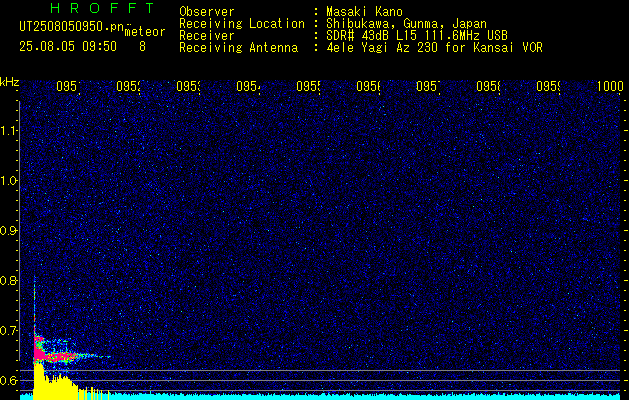
Task: Click the meteor count value 8
Action: (x=142, y=47)
